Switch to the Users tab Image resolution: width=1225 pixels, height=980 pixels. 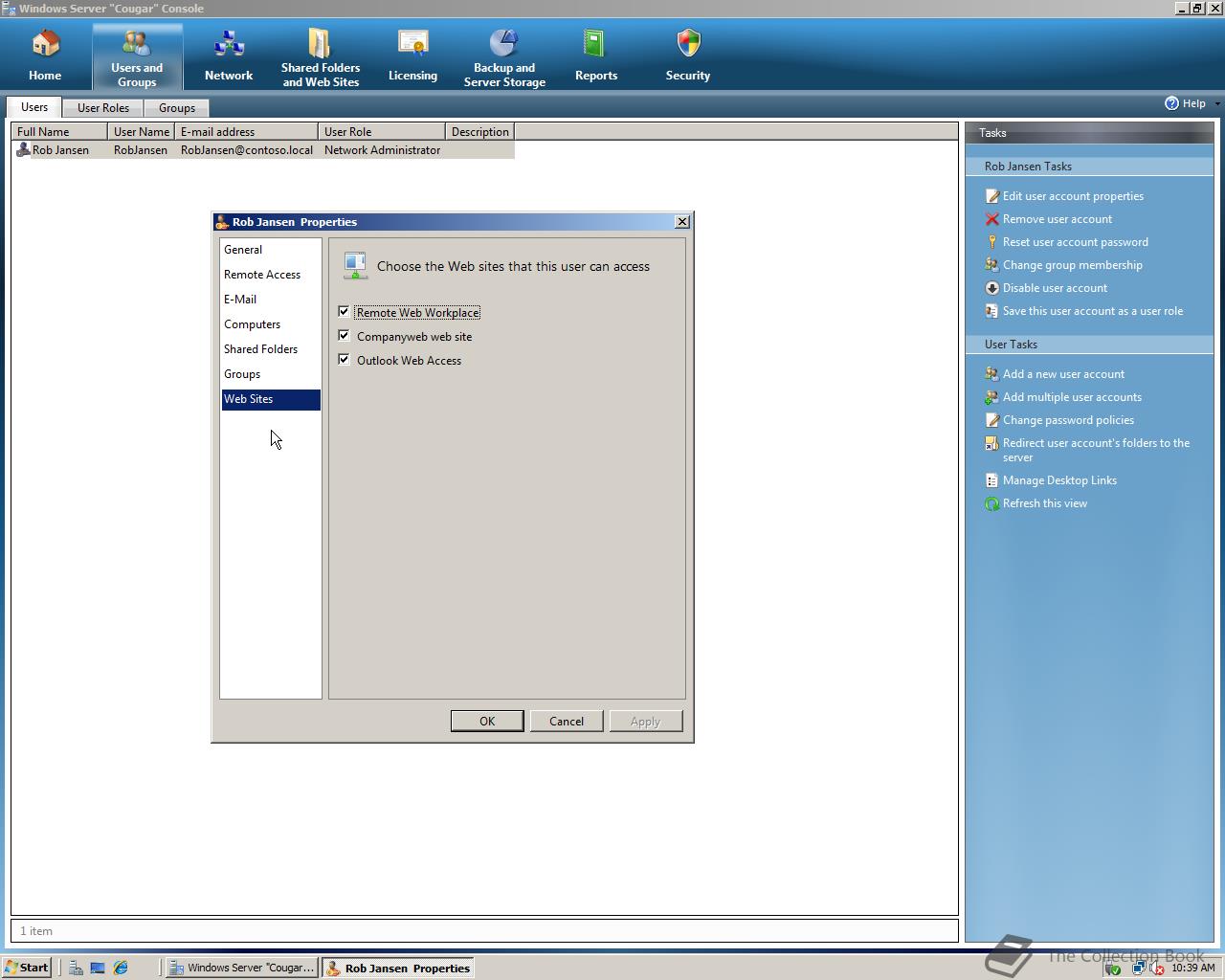pyautogui.click(x=34, y=107)
